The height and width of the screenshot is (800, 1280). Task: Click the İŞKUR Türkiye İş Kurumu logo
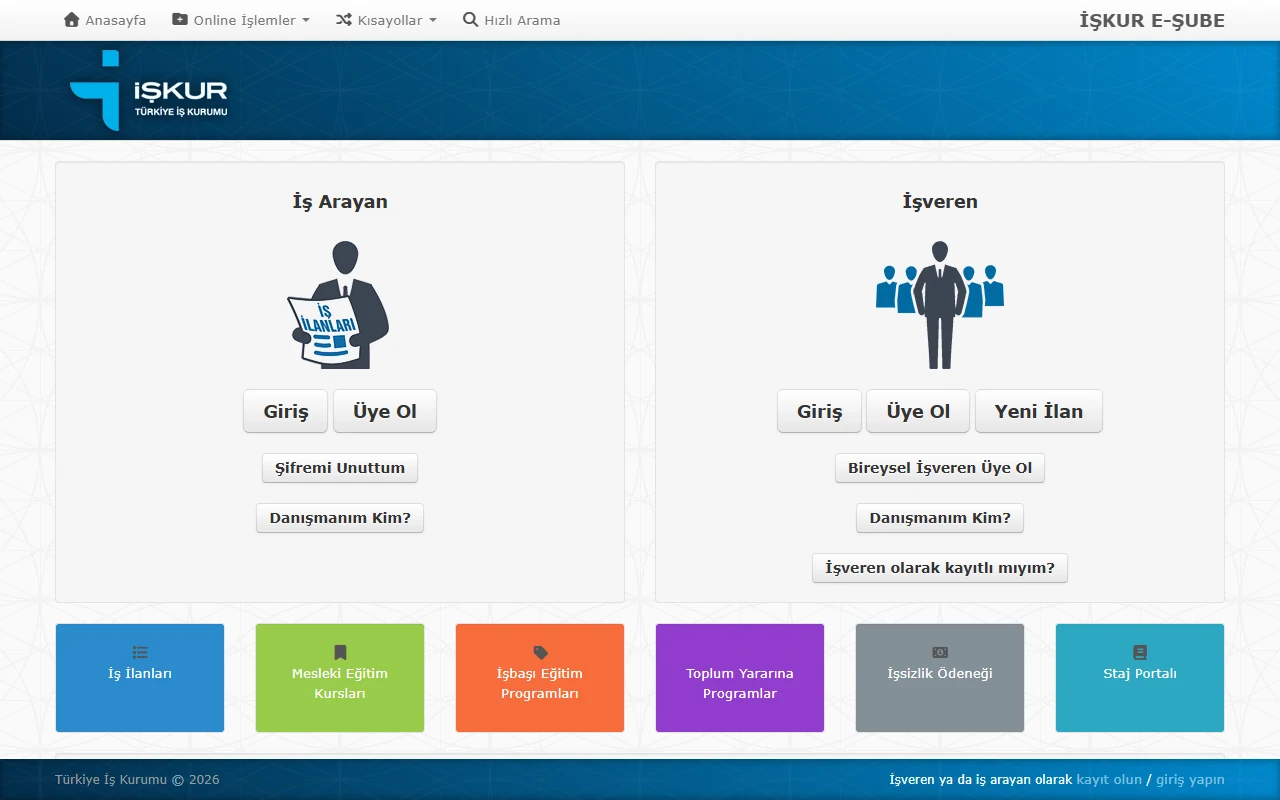[149, 91]
